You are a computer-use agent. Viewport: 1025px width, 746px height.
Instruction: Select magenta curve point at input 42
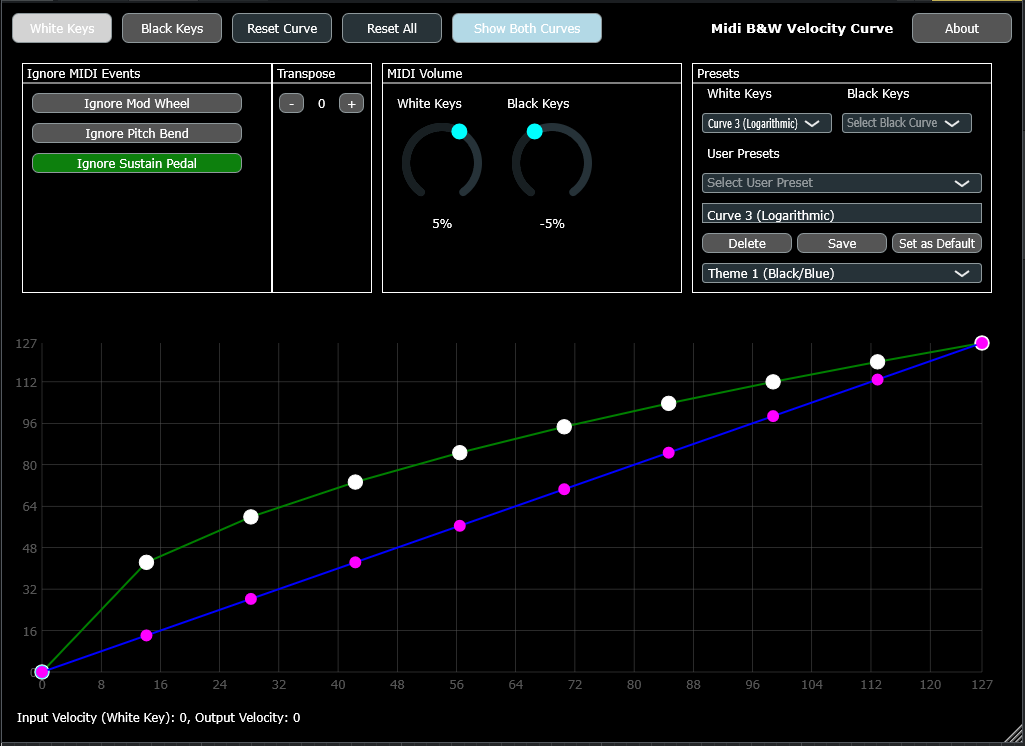coord(355,562)
